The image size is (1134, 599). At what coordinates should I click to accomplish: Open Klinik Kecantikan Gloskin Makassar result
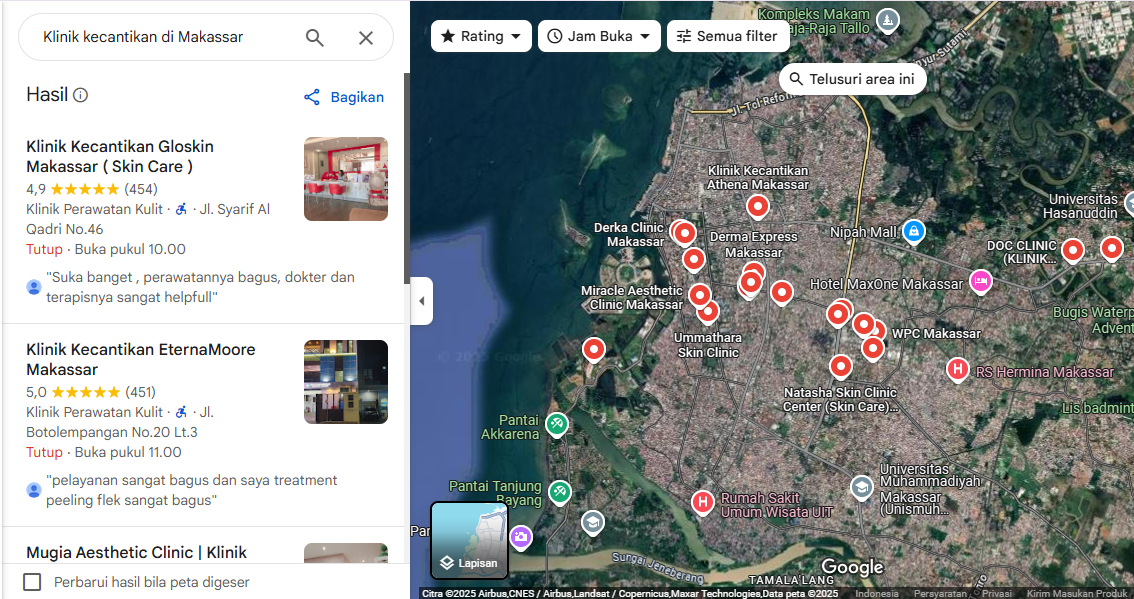[x=120, y=156]
